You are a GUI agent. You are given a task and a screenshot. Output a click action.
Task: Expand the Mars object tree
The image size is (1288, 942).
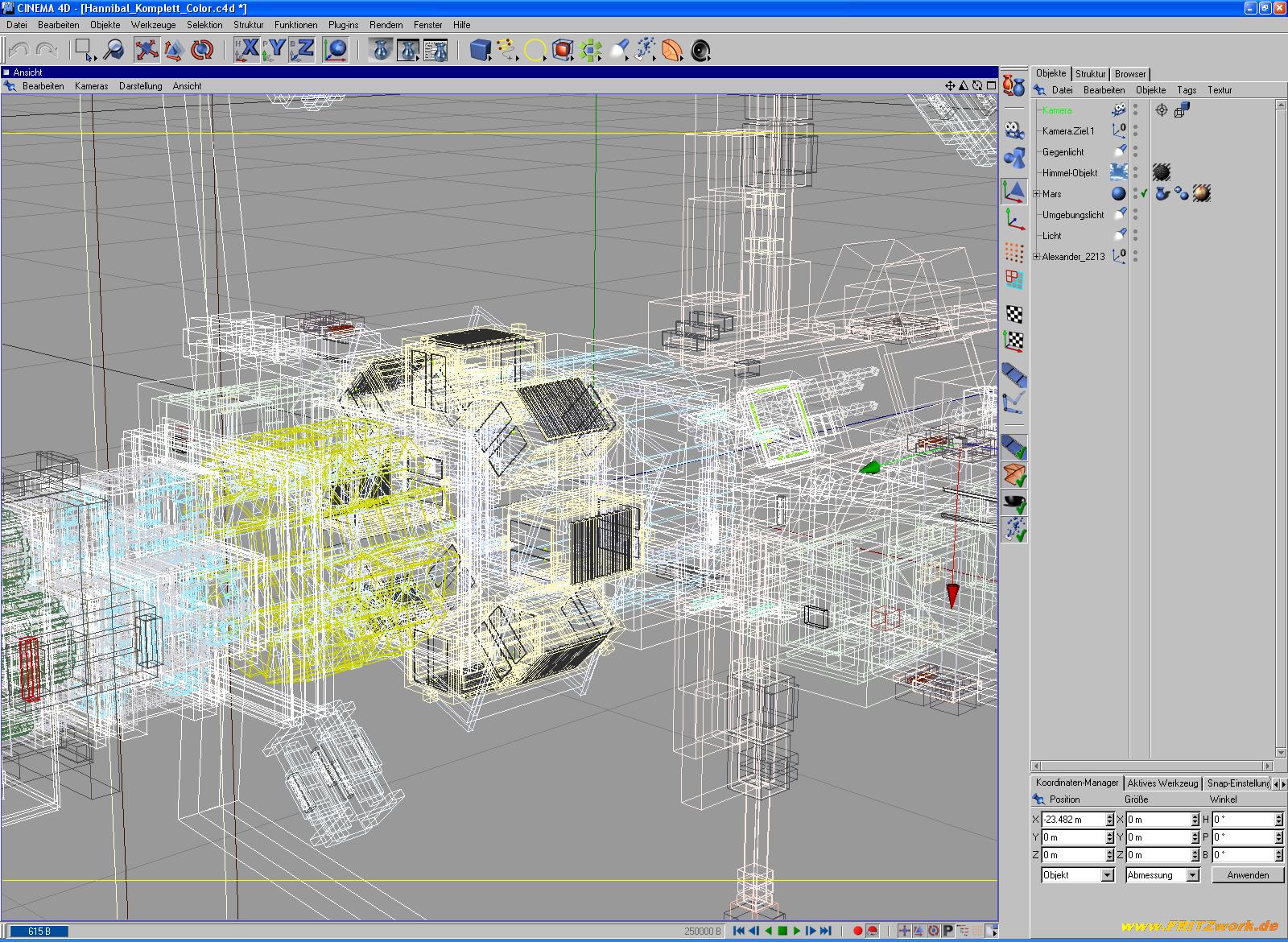(1037, 194)
